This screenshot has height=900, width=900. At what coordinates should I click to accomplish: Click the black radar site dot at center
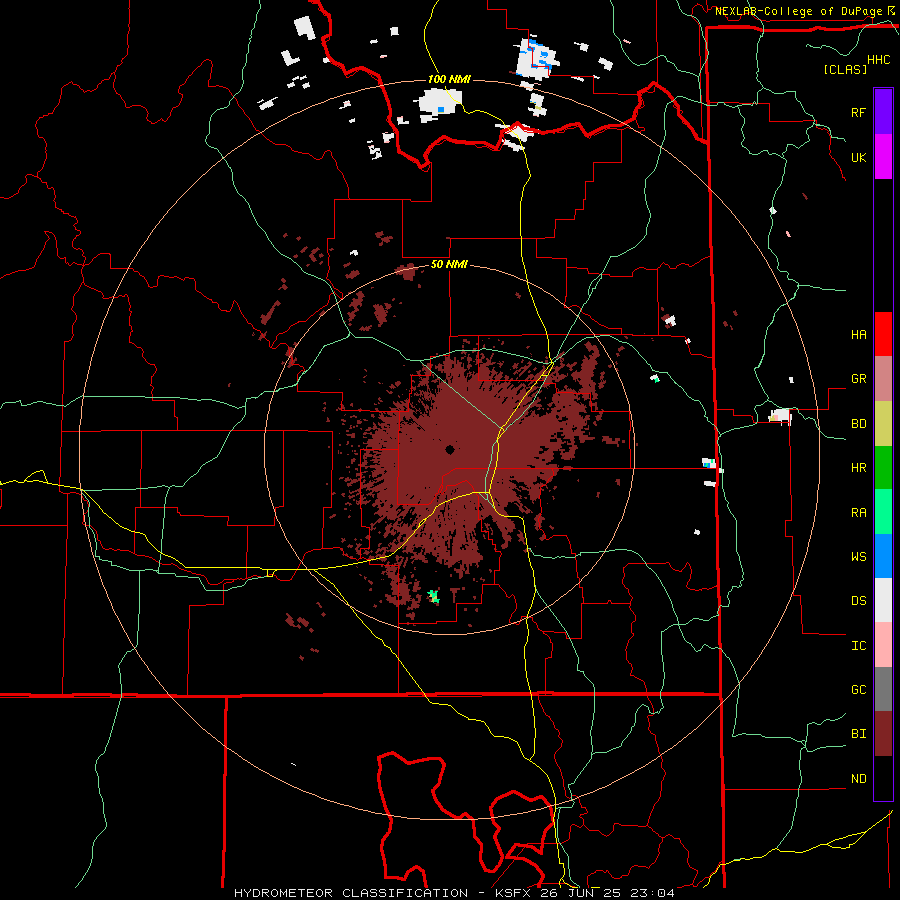click(449, 449)
